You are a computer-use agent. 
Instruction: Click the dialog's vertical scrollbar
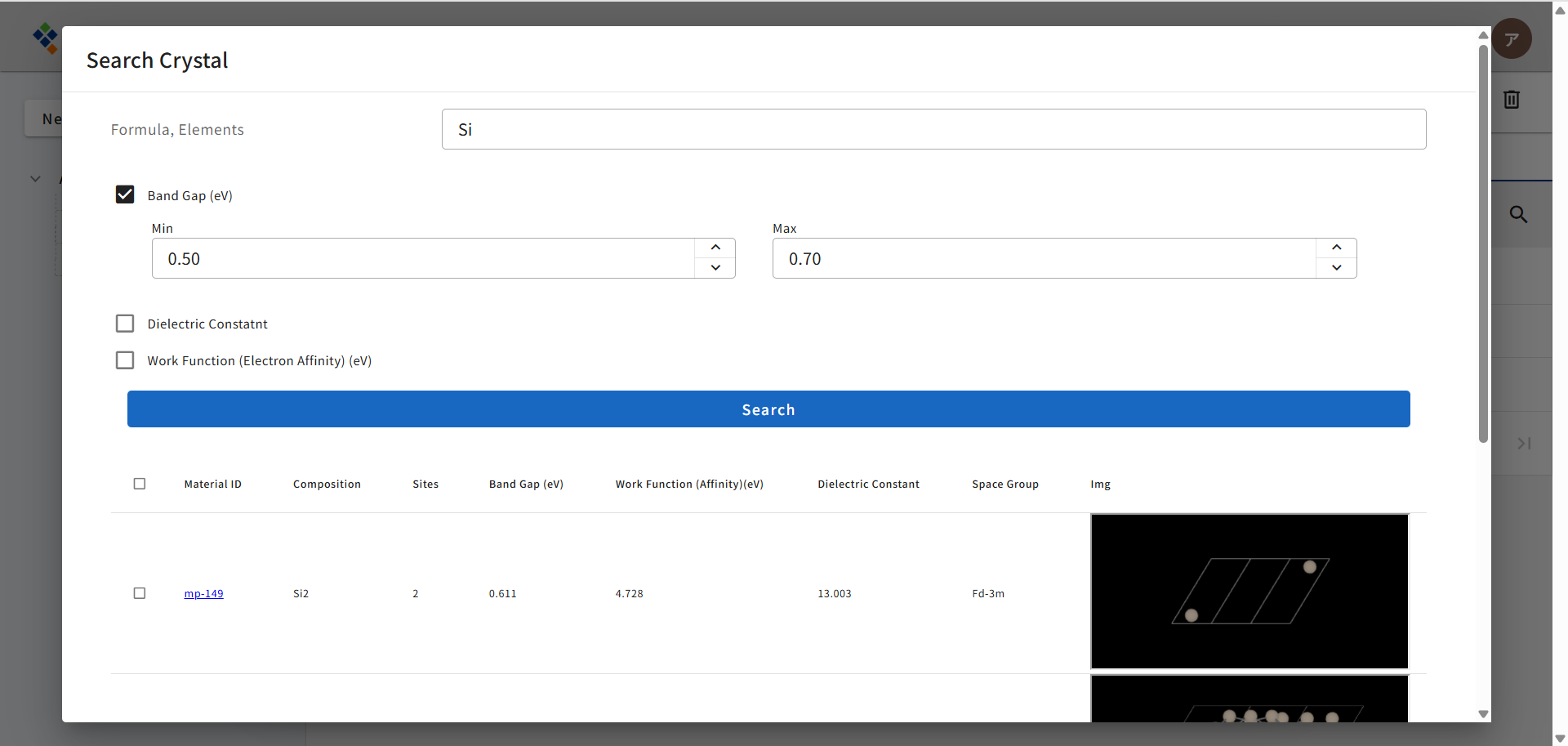point(1483,245)
